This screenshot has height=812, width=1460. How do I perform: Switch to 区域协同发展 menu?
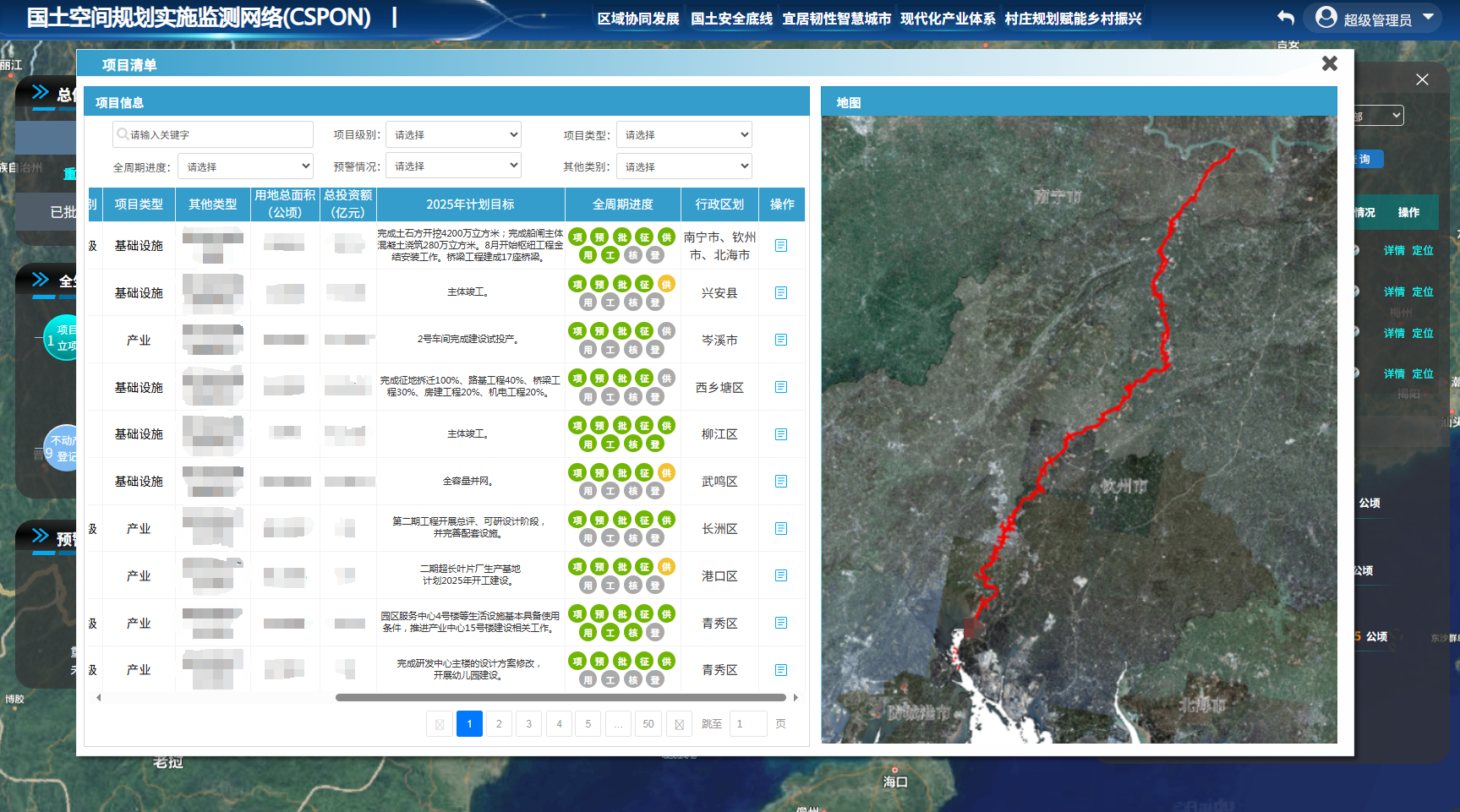tap(638, 19)
